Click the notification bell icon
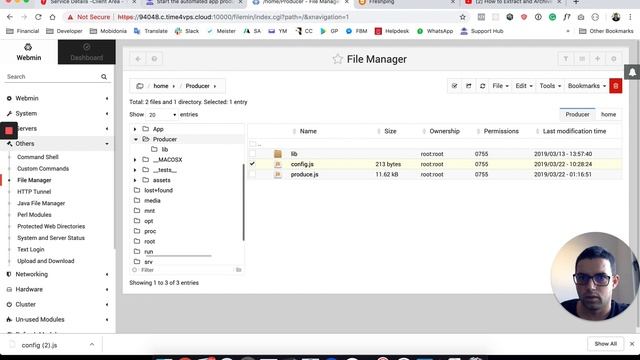 click(632, 73)
